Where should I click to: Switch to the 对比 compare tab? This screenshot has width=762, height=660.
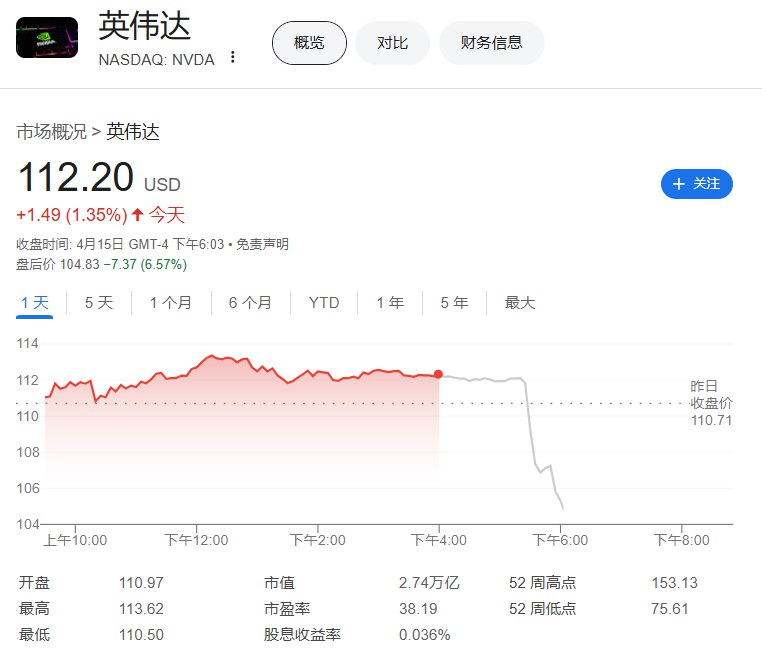coord(392,43)
